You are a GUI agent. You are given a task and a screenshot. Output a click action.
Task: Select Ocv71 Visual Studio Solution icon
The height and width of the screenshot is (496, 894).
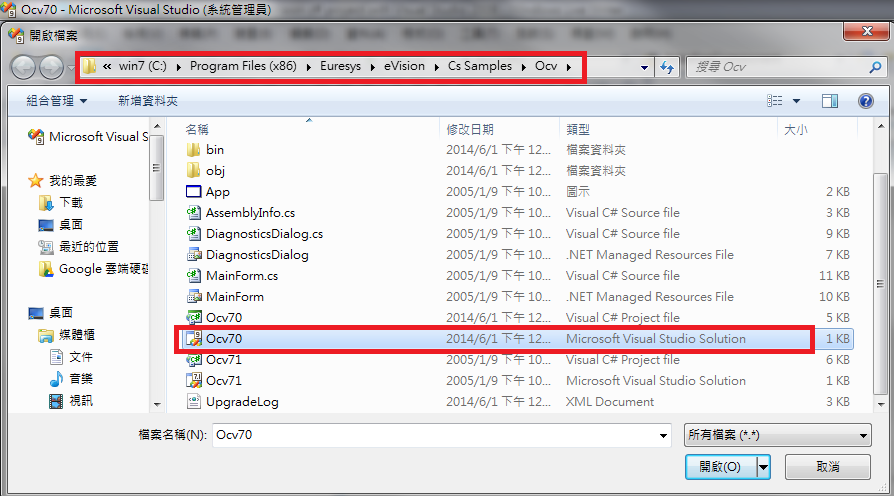194,380
